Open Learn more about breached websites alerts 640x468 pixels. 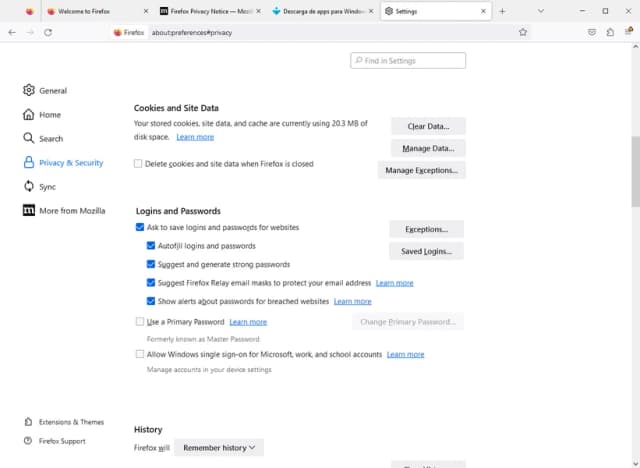tap(353, 302)
